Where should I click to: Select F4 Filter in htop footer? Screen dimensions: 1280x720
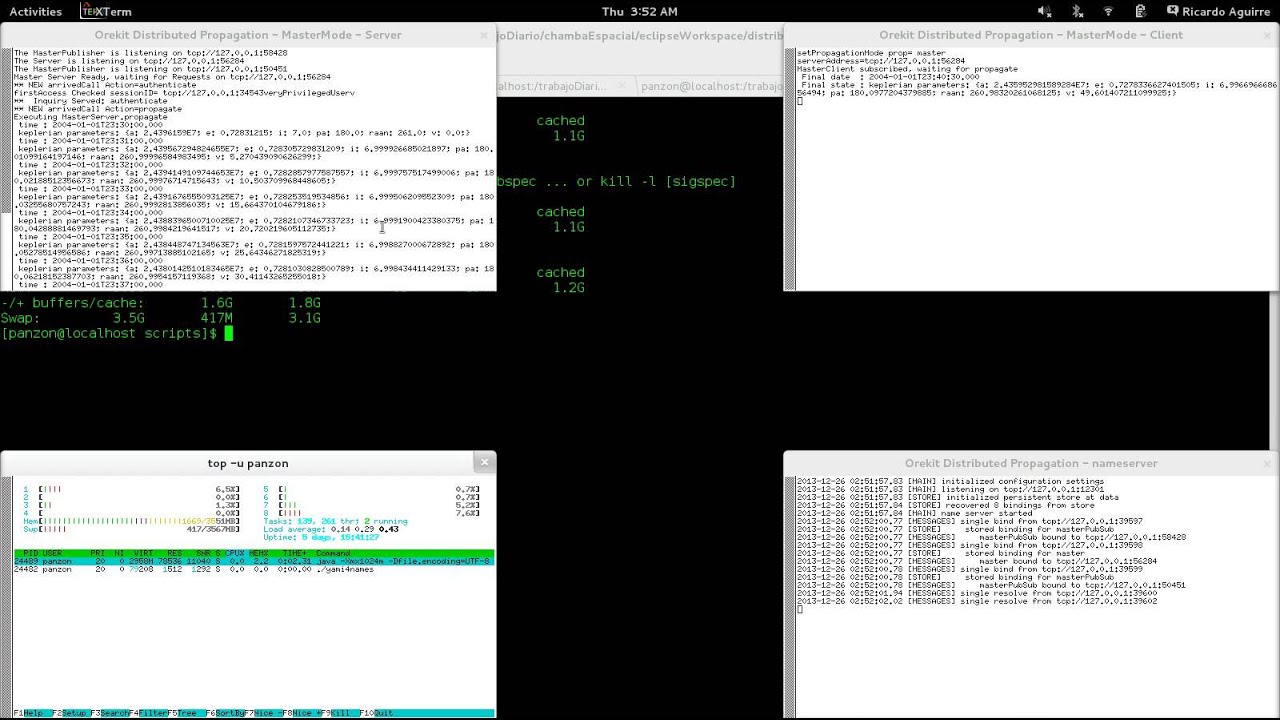coord(150,713)
